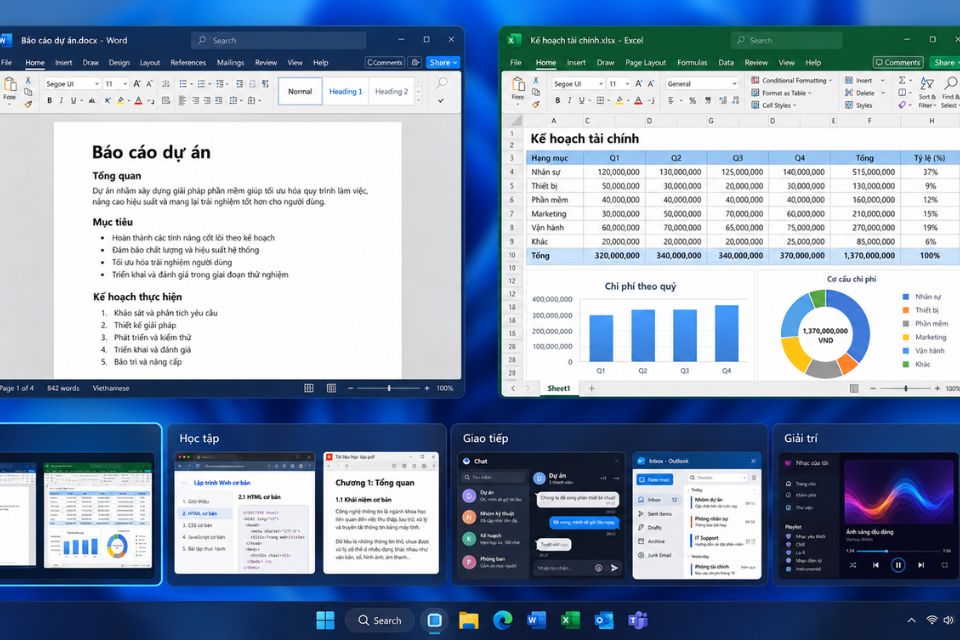Expand the Insert cells dropdown in Excel
The height and width of the screenshot is (640, 960).
882,80
